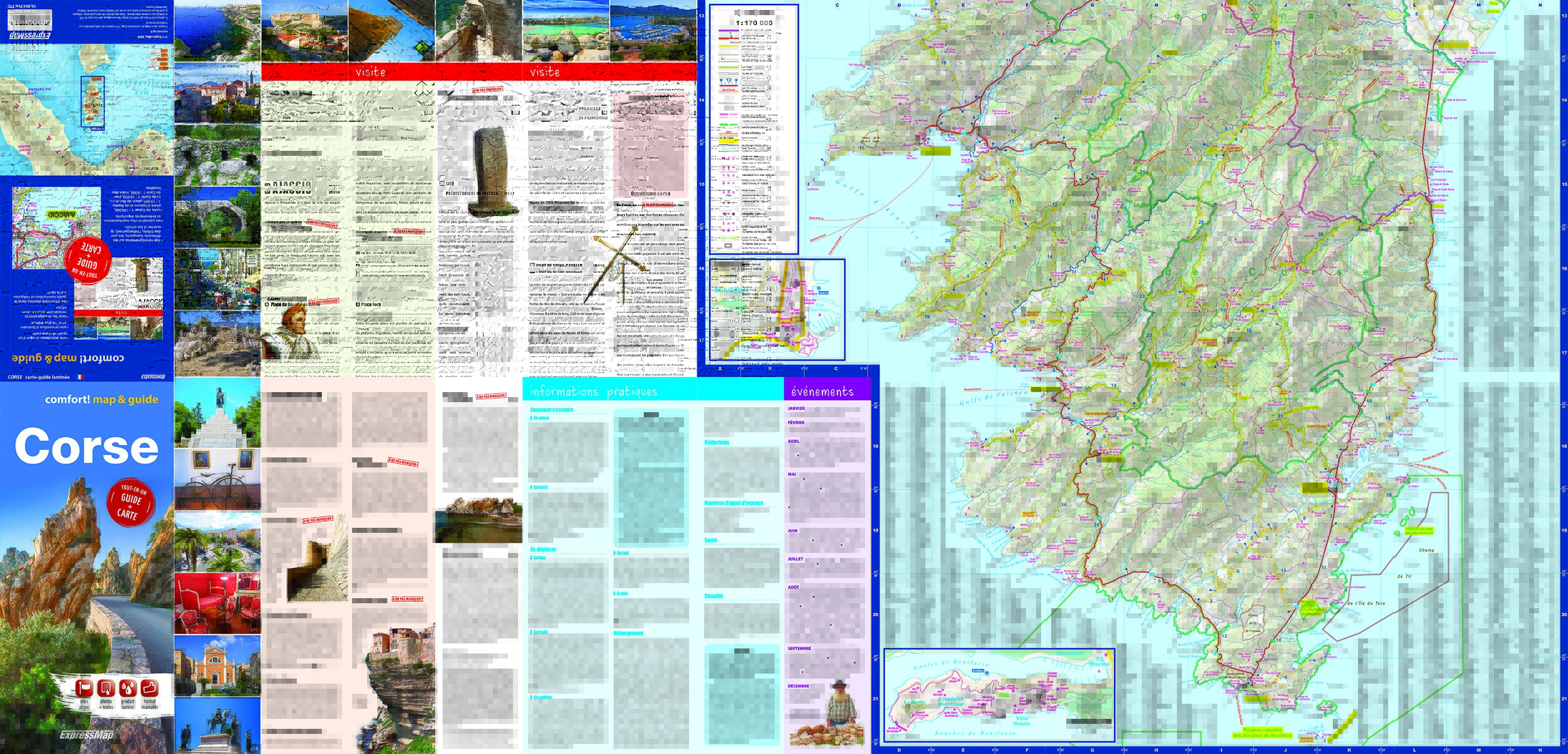
Task: Click the 'En ferry' arrow heading
Action: (x=539, y=487)
